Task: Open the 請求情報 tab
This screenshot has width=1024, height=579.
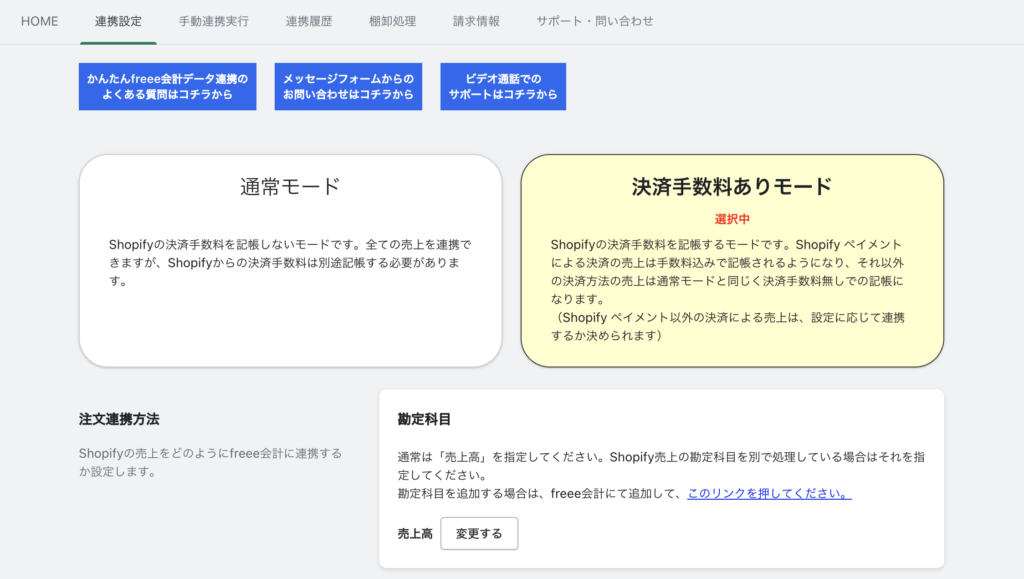Action: click(476, 22)
